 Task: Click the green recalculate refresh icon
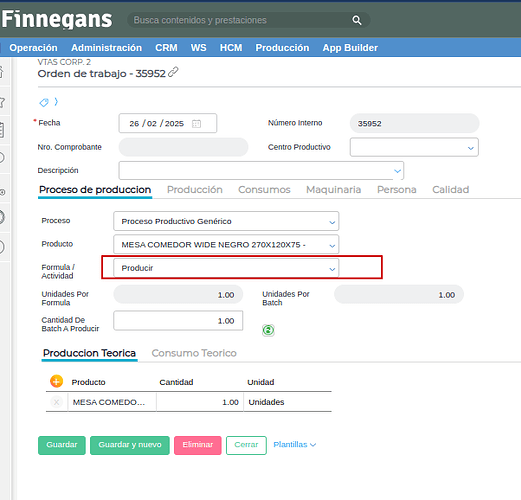[268, 330]
